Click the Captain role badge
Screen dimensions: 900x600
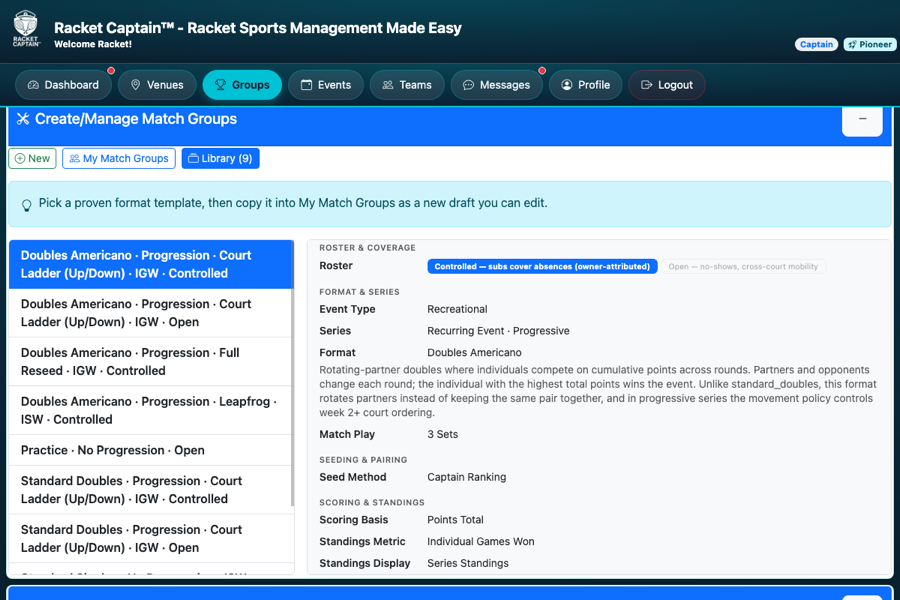[x=816, y=44]
